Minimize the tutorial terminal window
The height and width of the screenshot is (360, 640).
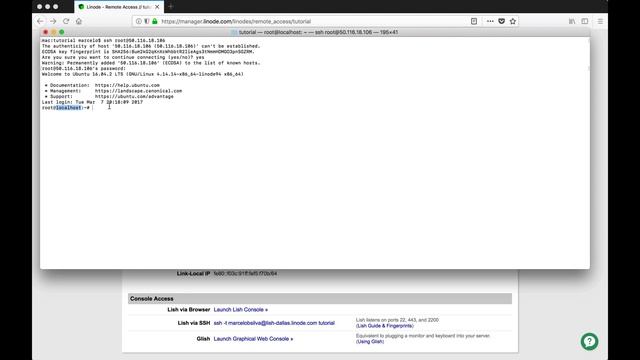pos(53,32)
